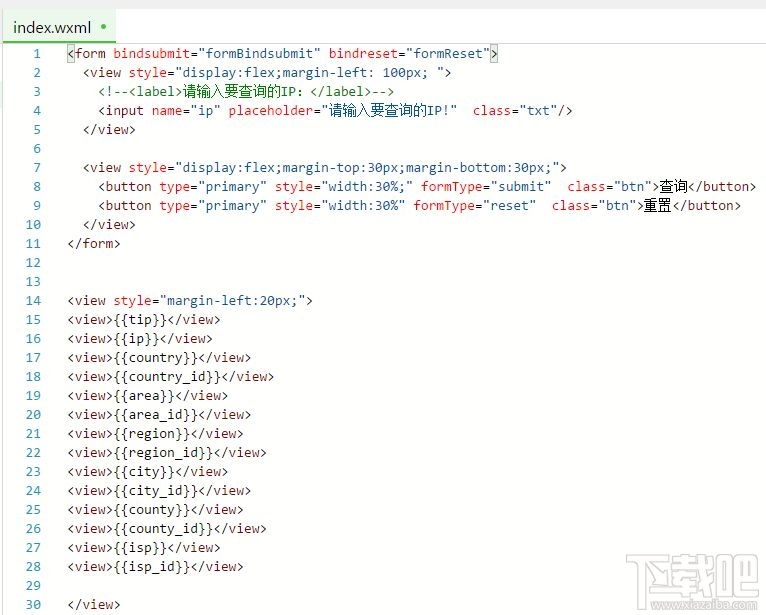Click the {{county_id}} binding line

167,529
